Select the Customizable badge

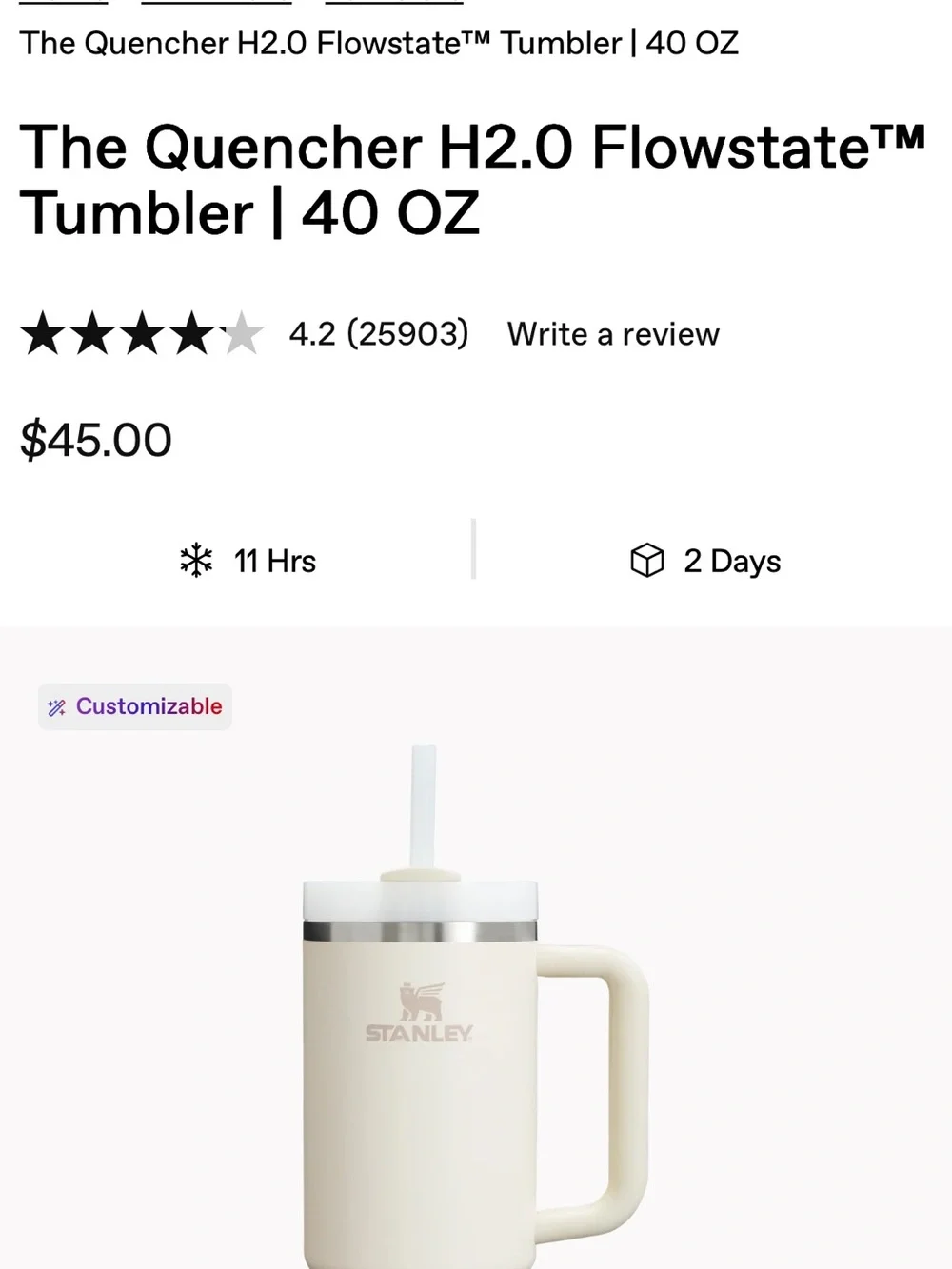tap(135, 707)
